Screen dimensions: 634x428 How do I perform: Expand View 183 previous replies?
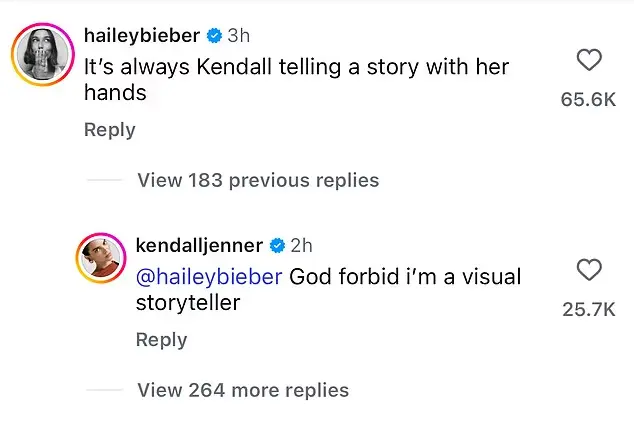coord(258,181)
